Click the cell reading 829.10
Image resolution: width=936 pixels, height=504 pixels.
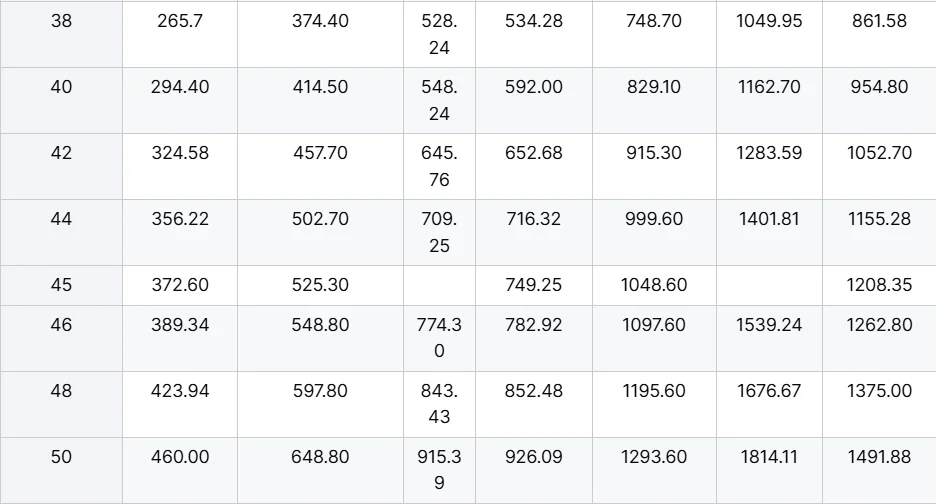pyautogui.click(x=654, y=87)
